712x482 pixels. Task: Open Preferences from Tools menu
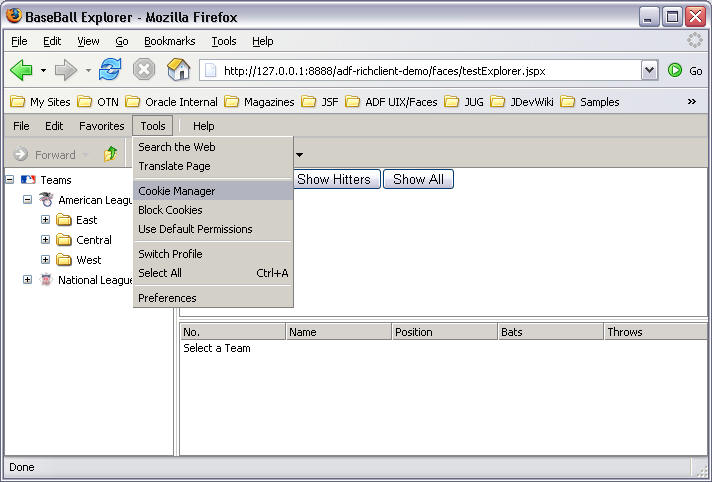tap(213, 298)
